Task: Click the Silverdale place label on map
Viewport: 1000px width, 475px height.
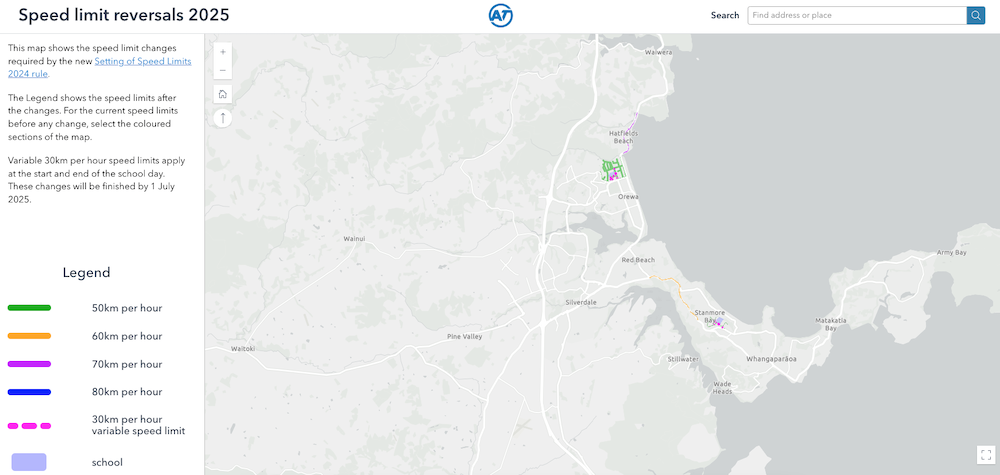Action: tap(580, 301)
